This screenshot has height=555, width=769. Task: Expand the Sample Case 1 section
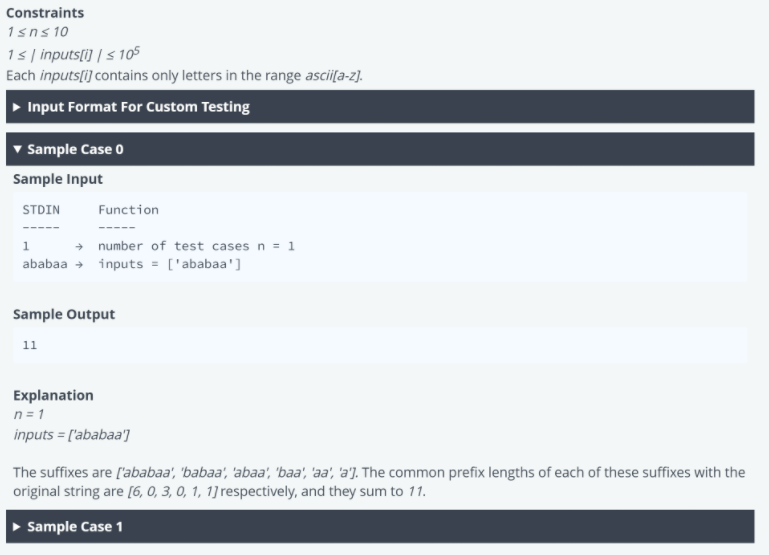click(380, 527)
